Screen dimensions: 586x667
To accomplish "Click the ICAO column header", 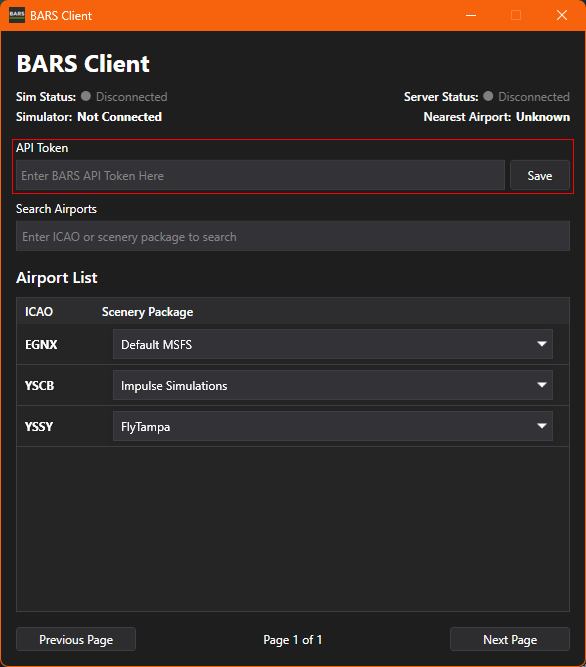I will (x=39, y=312).
